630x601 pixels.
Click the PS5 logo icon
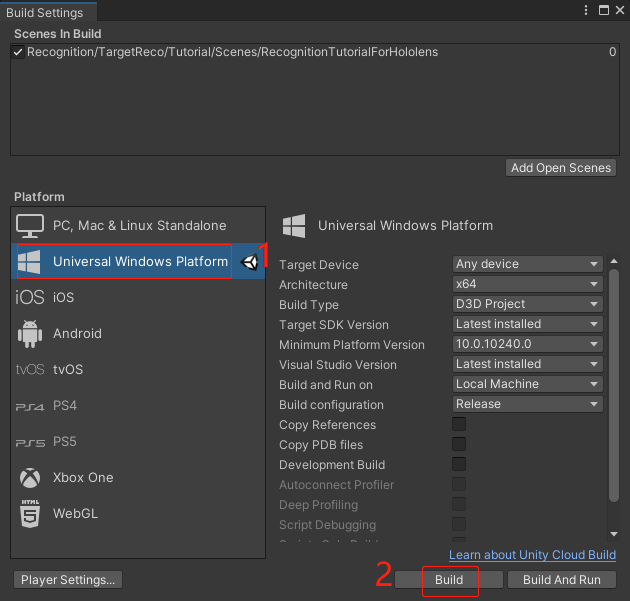[x=30, y=443]
